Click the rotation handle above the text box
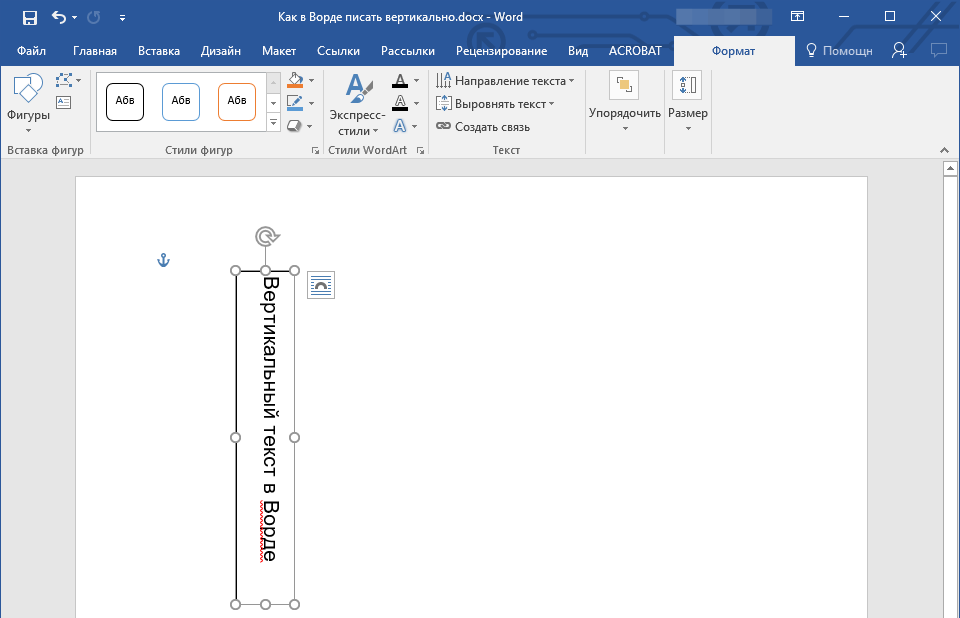This screenshot has height=618, width=960. [266, 236]
